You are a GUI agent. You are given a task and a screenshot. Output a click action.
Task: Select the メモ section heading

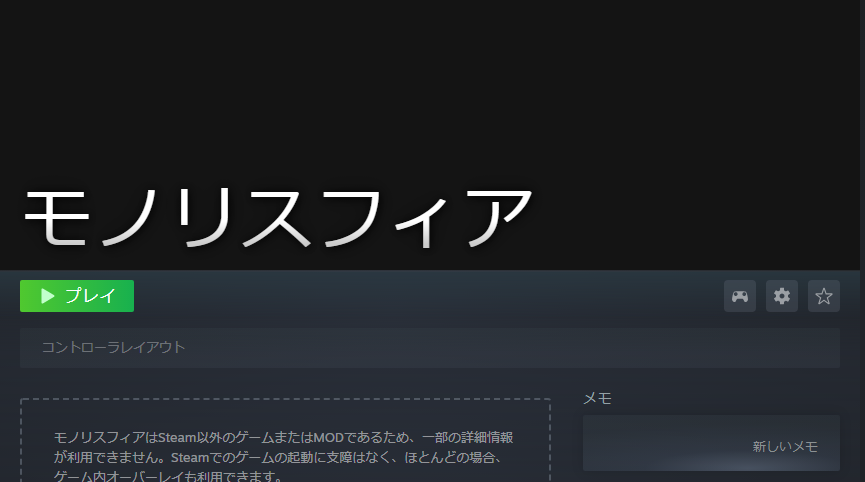[x=597, y=398]
